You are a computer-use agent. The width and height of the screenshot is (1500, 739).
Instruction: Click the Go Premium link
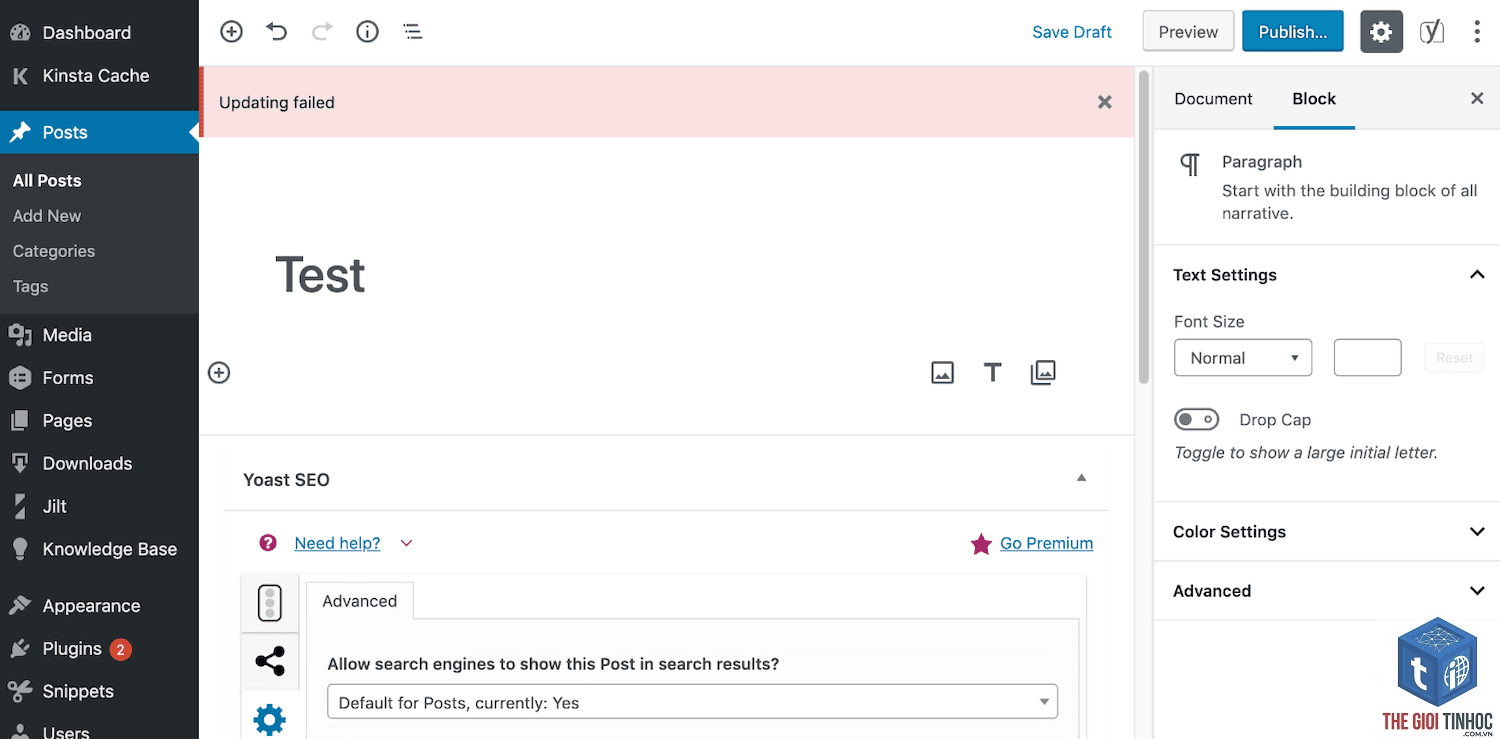[1046, 543]
